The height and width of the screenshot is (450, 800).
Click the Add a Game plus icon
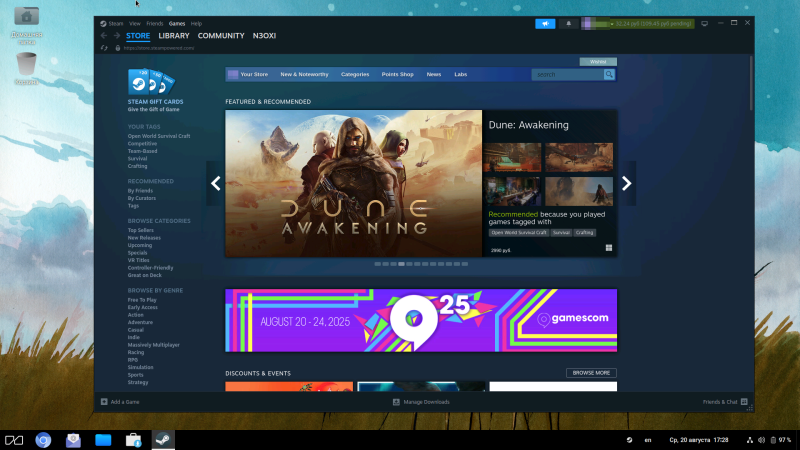pos(104,402)
